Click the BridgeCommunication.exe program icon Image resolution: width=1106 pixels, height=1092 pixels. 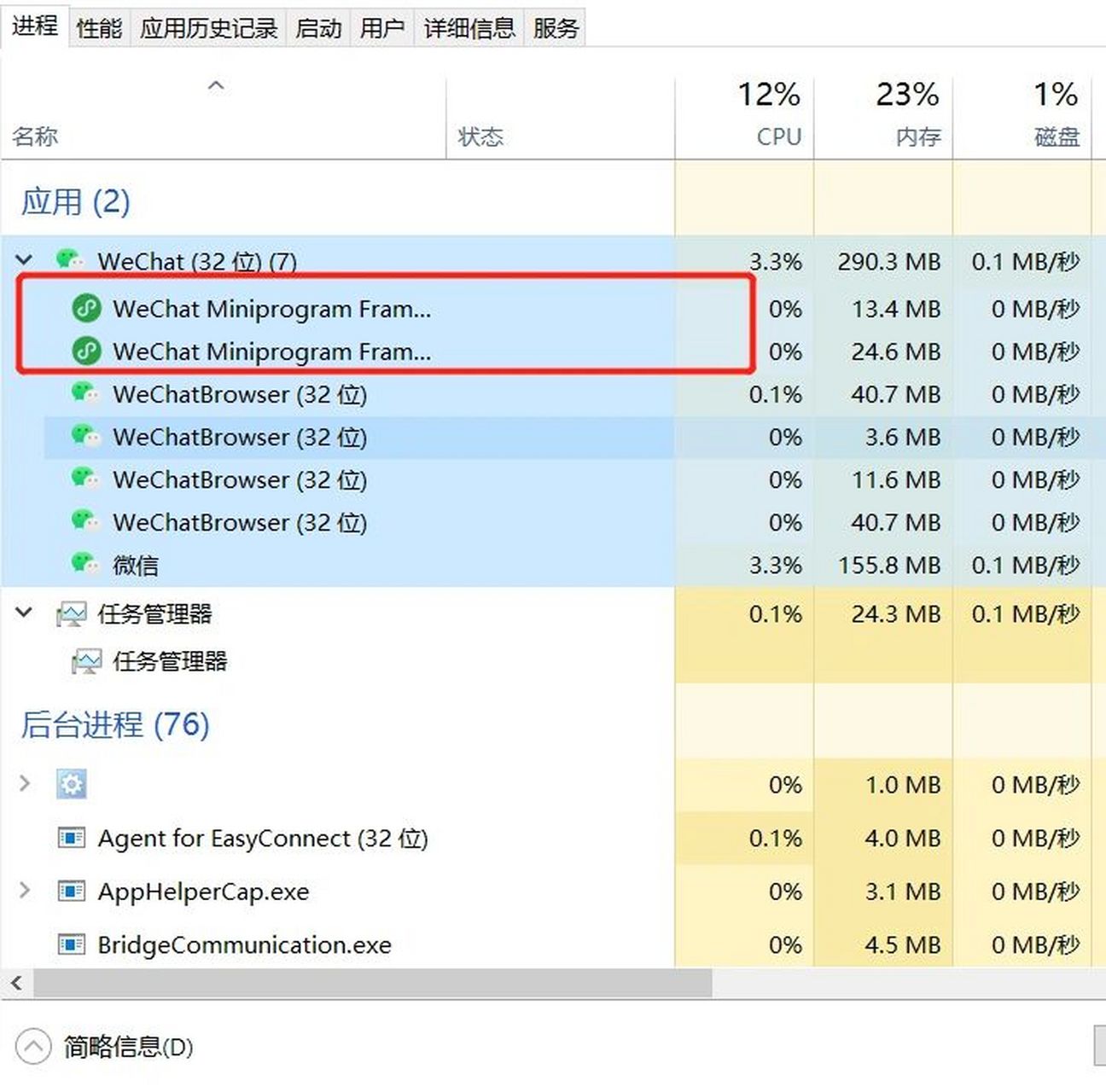coord(71,944)
